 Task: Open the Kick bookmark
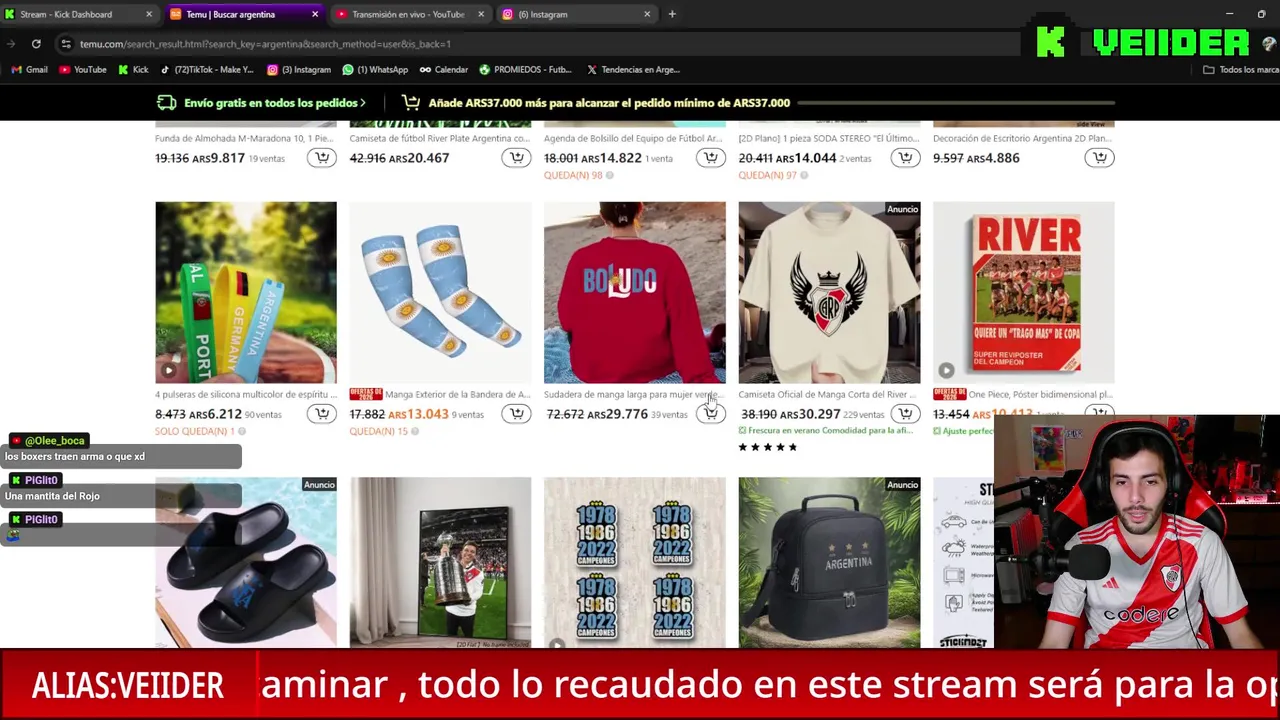click(133, 70)
